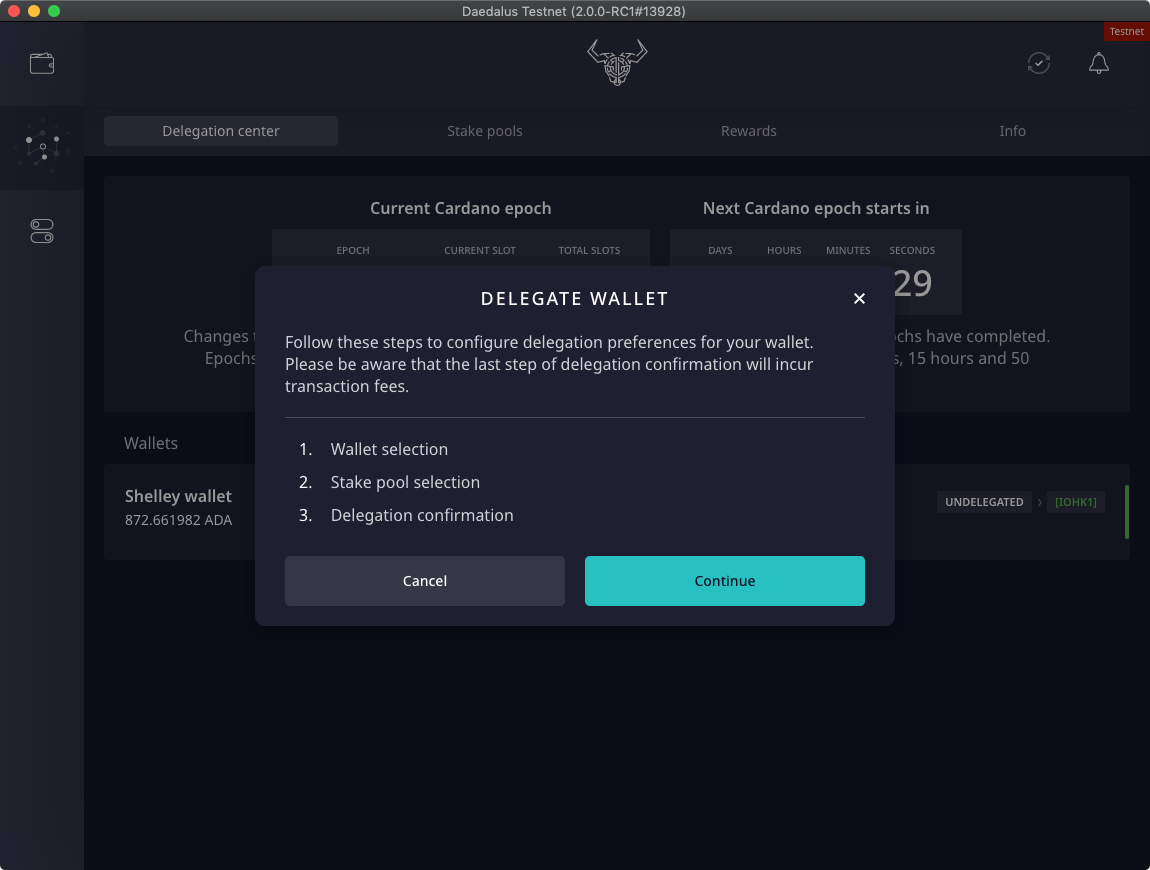Go to the Rewards tab
1150x870 pixels.
pos(749,131)
